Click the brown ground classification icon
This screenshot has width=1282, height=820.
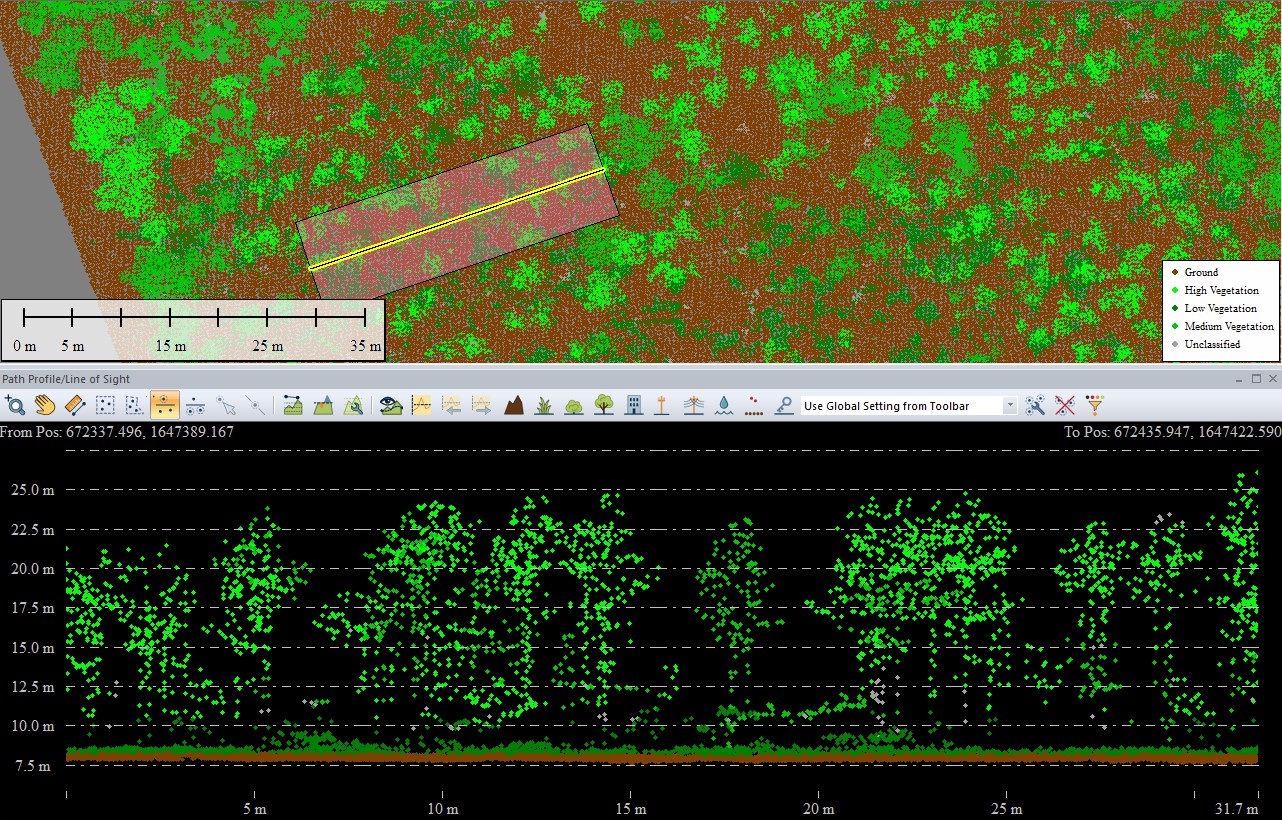point(514,405)
